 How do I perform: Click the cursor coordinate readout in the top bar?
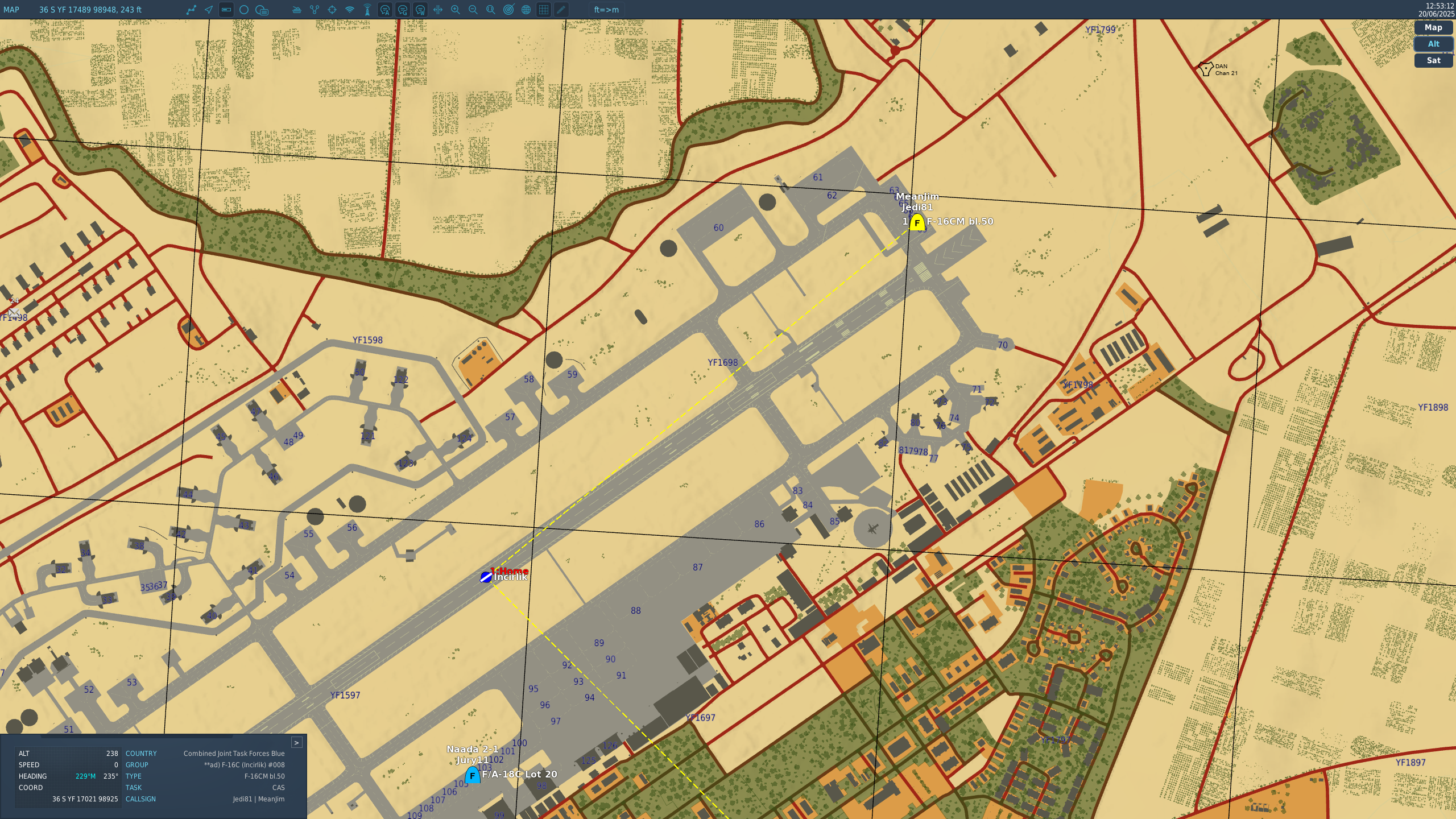pos(90,10)
